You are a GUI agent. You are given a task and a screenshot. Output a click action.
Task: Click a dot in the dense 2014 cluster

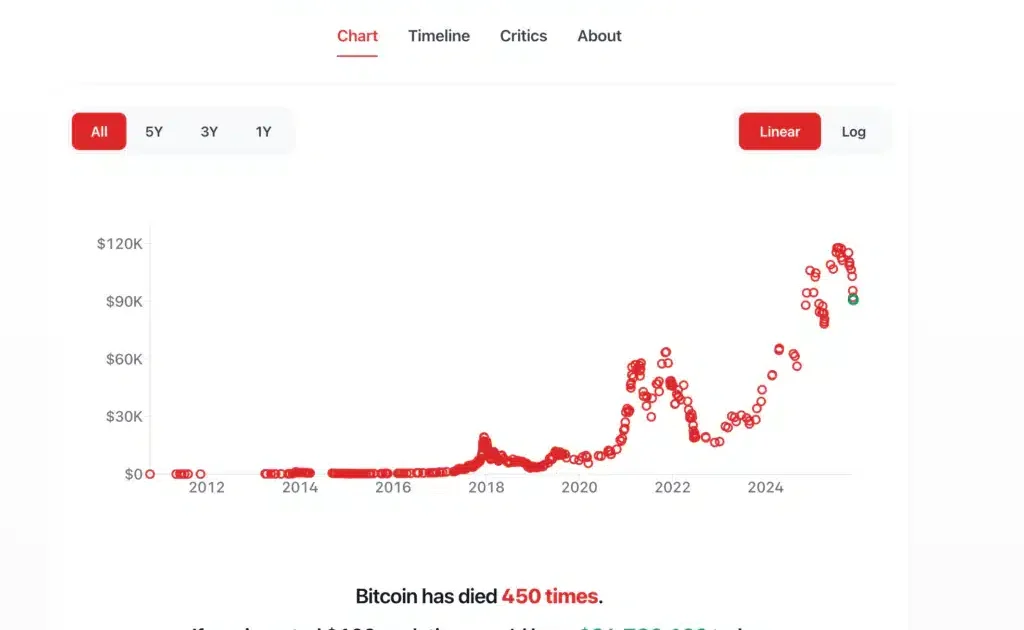pyautogui.click(x=290, y=472)
